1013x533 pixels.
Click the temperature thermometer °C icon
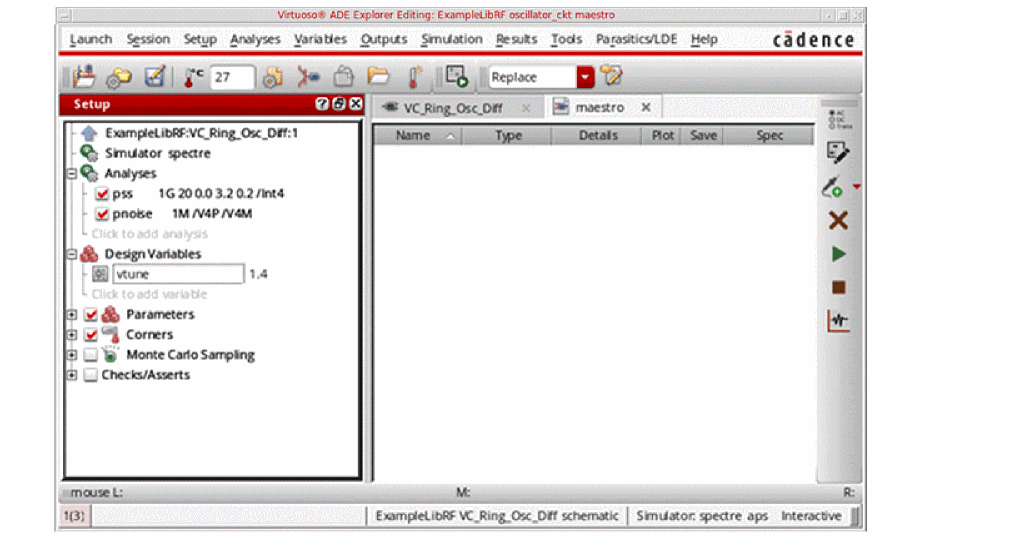[193, 77]
